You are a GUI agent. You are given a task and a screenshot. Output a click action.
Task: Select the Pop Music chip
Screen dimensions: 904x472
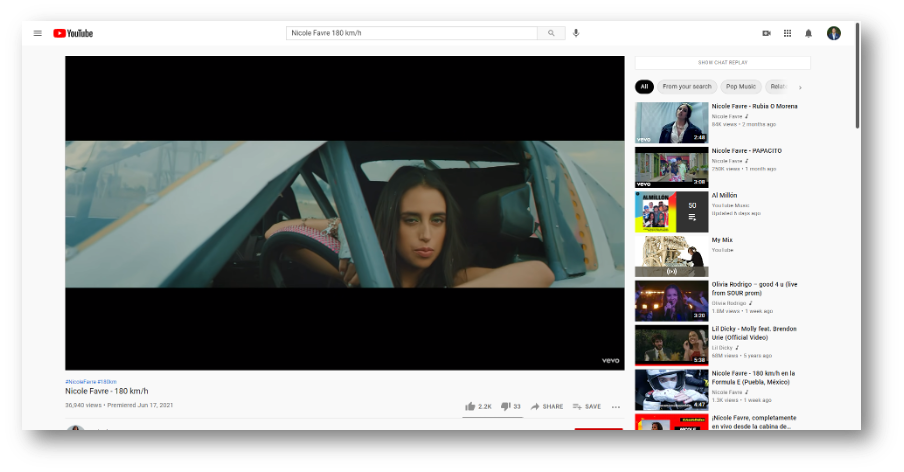(x=741, y=86)
